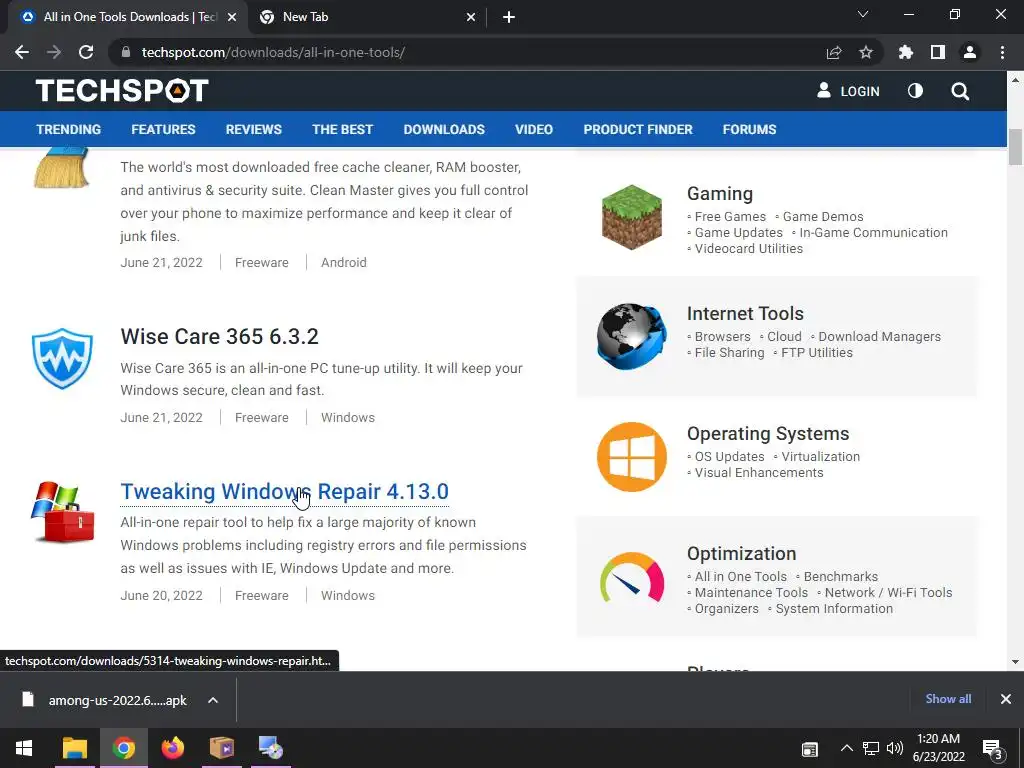The width and height of the screenshot is (1024, 768).
Task: Click the Clean Master broom icon
Action: click(x=62, y=167)
